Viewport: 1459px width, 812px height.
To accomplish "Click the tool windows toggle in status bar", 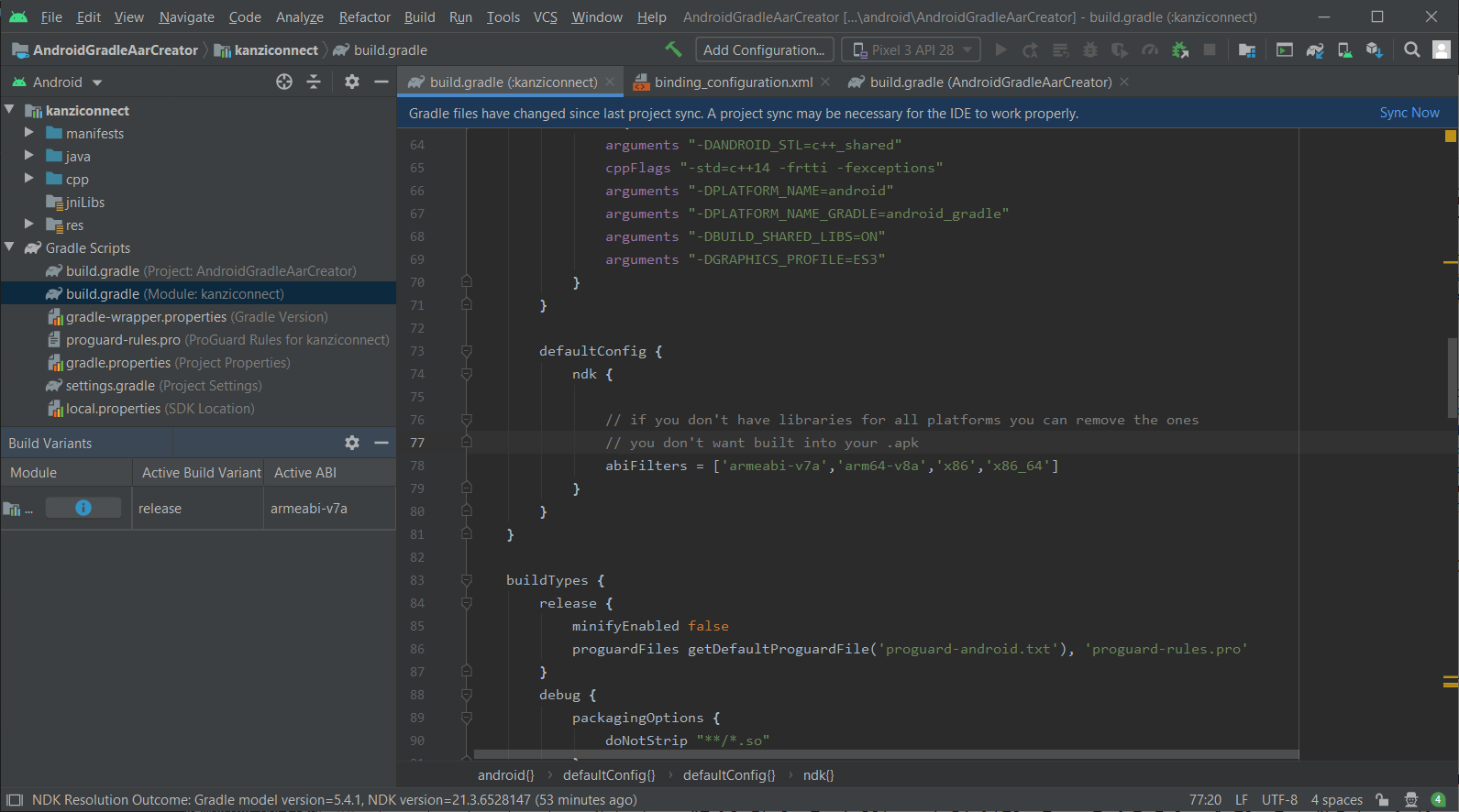I will pyautogui.click(x=15, y=800).
